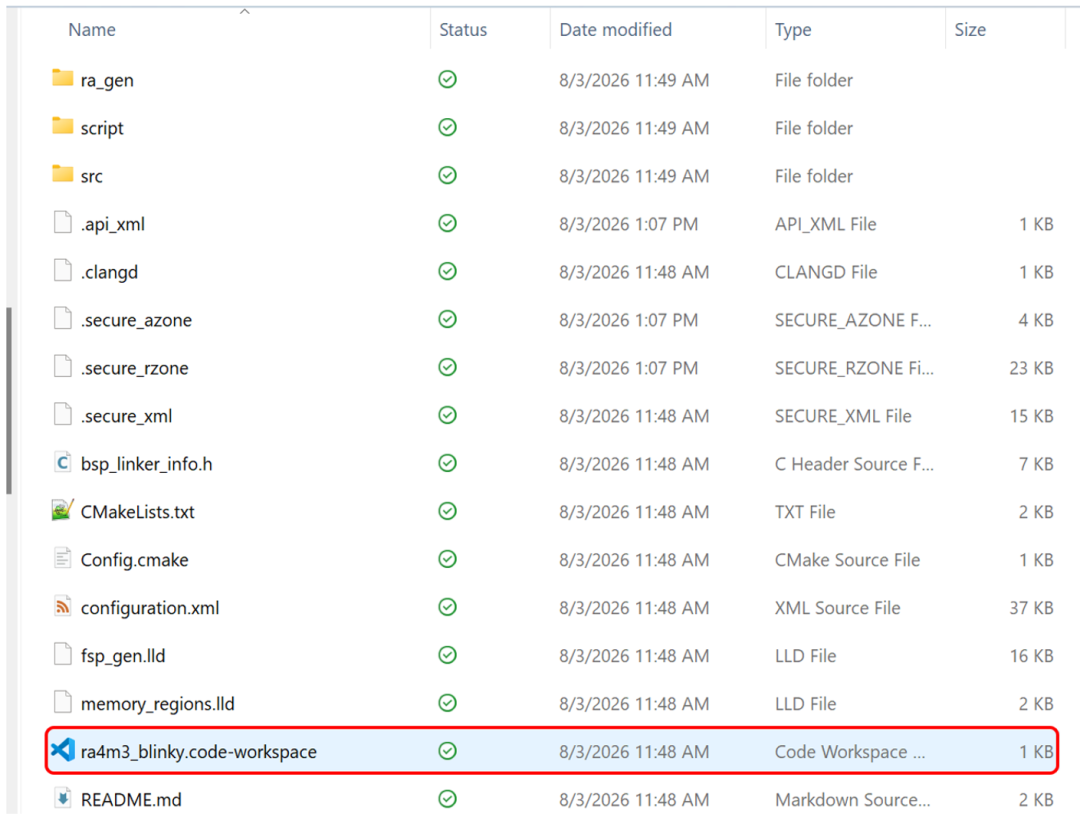The height and width of the screenshot is (817, 1080).
Task: Select the bsp_linker_info.h file name
Action: [x=147, y=464]
